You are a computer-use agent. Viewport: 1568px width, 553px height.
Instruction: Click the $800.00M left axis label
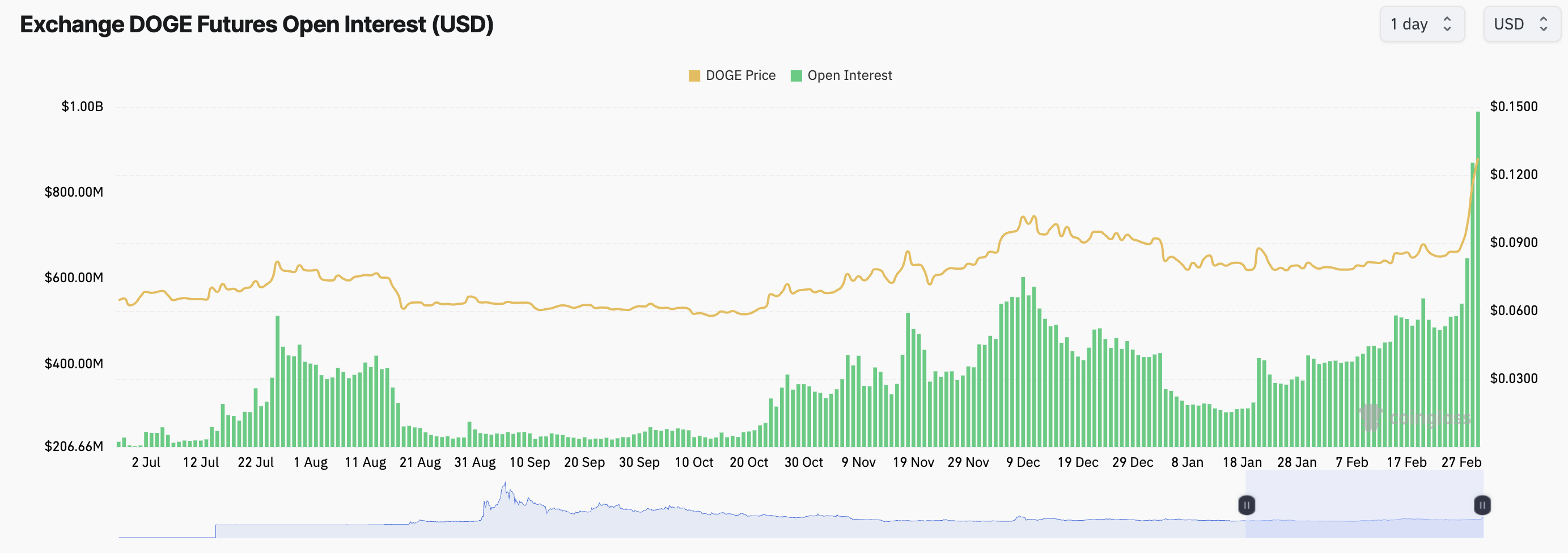(74, 192)
